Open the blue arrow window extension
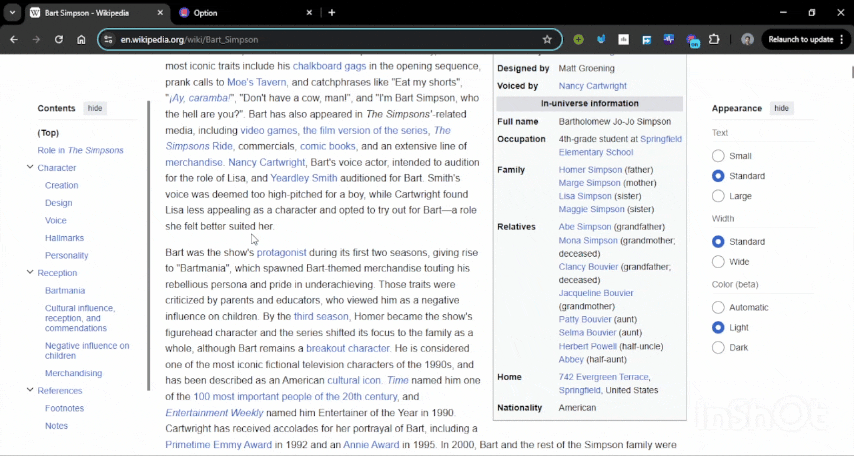The height and width of the screenshot is (456, 854). (646, 39)
